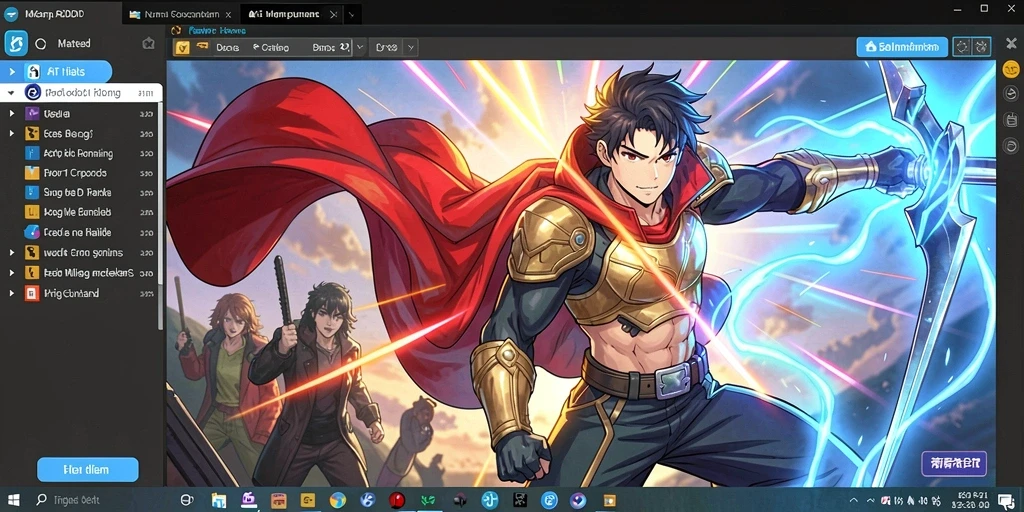Collapse the expanded white highlighted tree row
The width and height of the screenshot is (1024, 512).
[11, 93]
